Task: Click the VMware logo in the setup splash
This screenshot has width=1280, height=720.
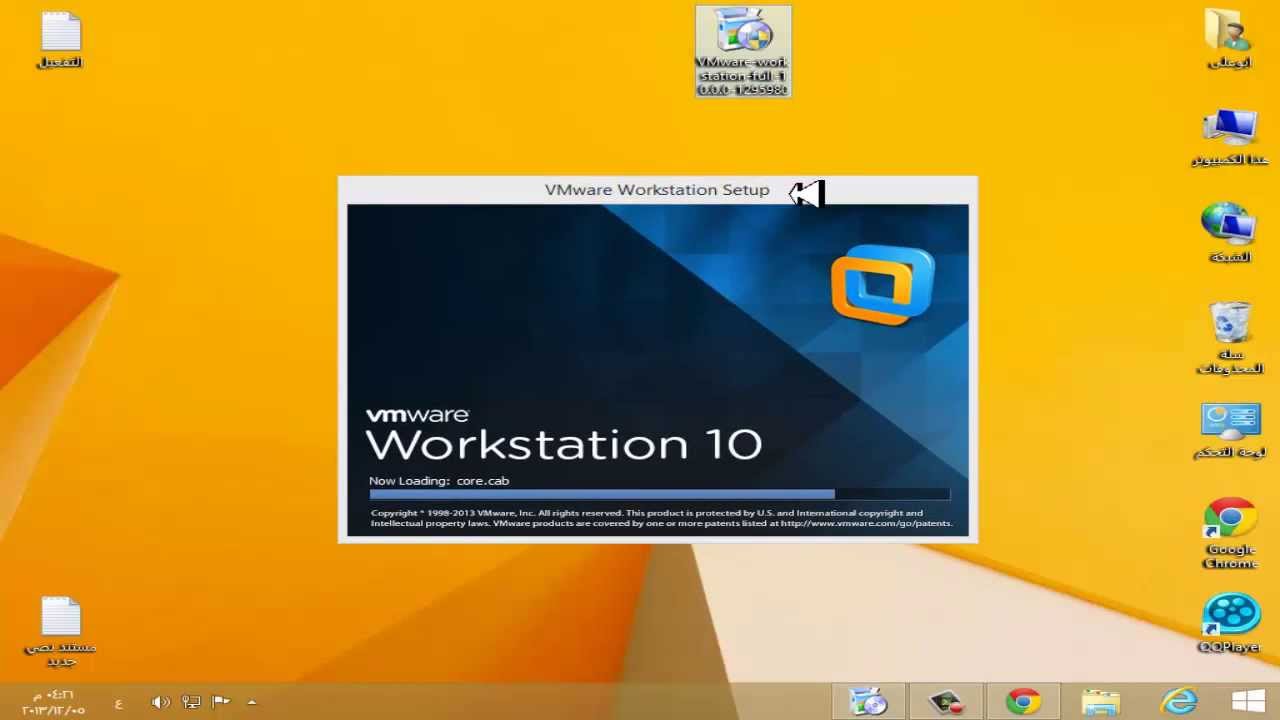Action: (883, 285)
